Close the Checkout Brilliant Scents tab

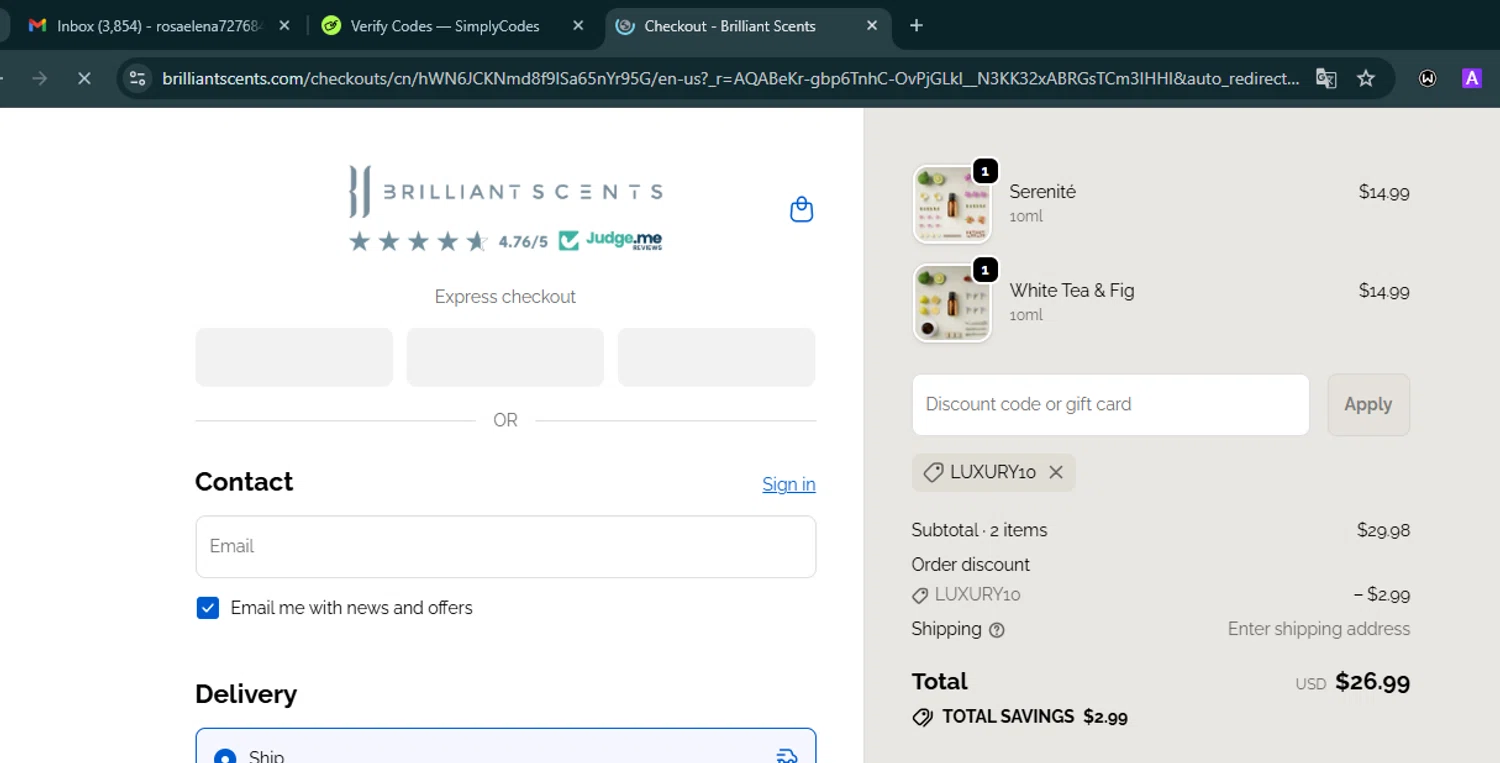click(x=872, y=26)
